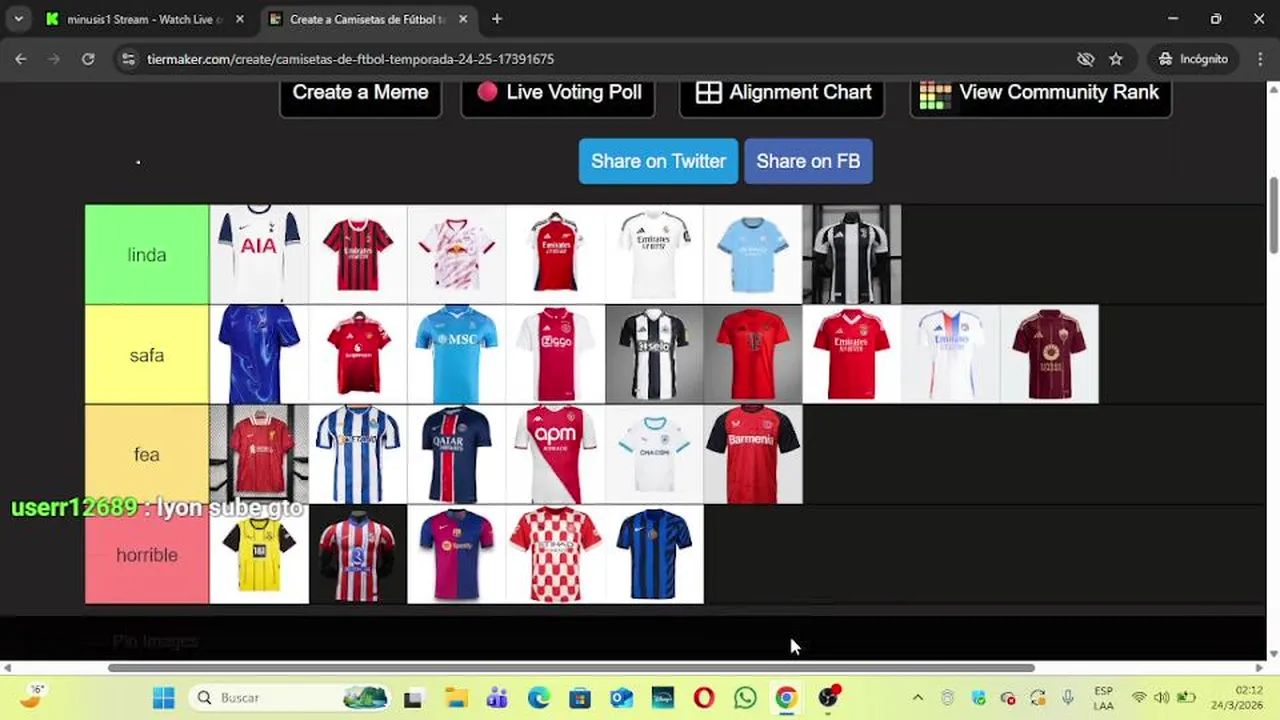Select the Atletico Madrid striped shirt in horrible
Screen dimensions: 1280x720
(358, 554)
